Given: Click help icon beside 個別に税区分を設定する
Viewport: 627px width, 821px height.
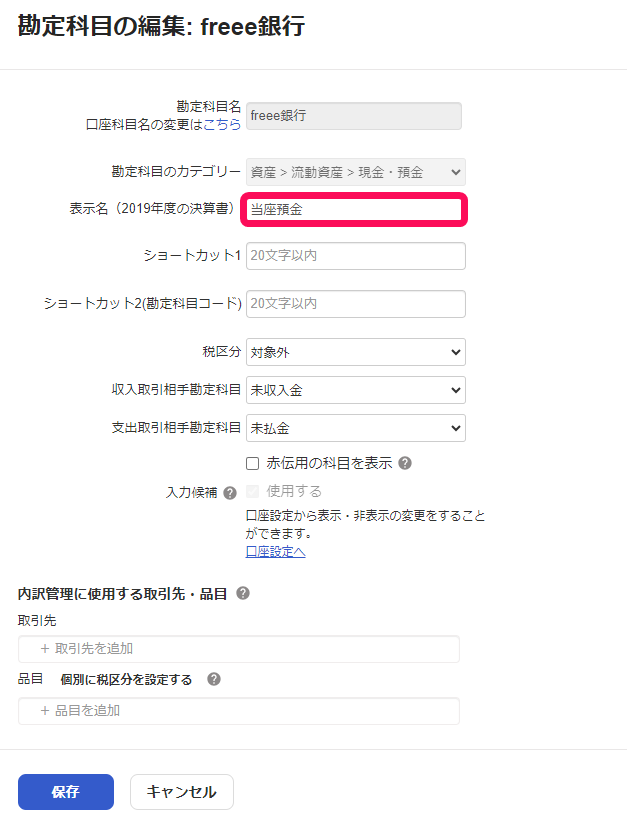Looking at the screenshot, I should [x=213, y=679].
